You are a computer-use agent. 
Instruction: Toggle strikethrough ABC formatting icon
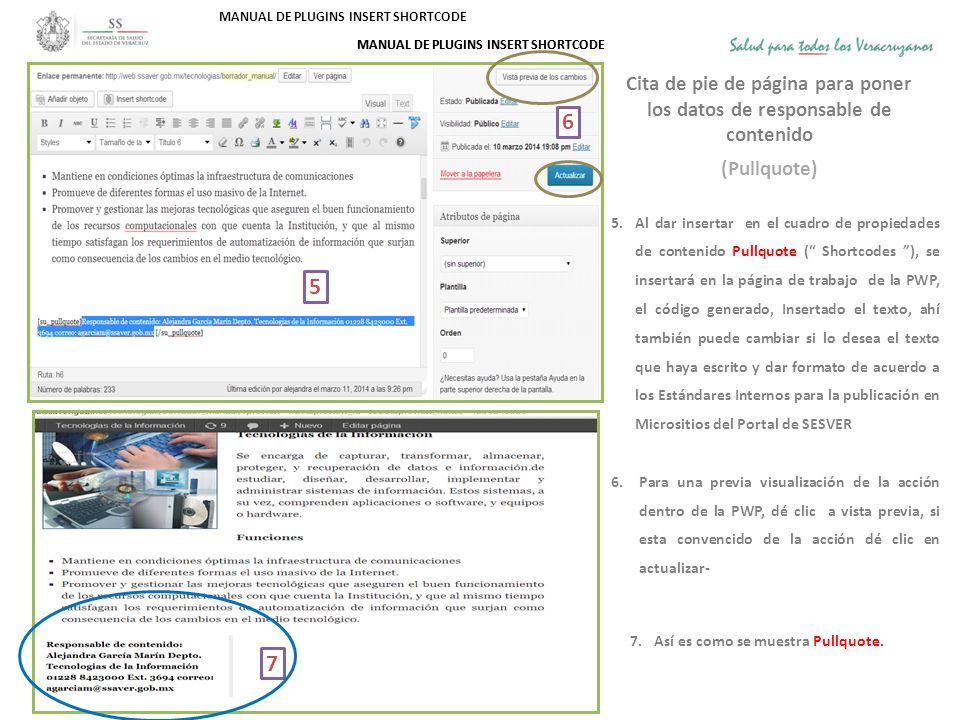[x=77, y=123]
